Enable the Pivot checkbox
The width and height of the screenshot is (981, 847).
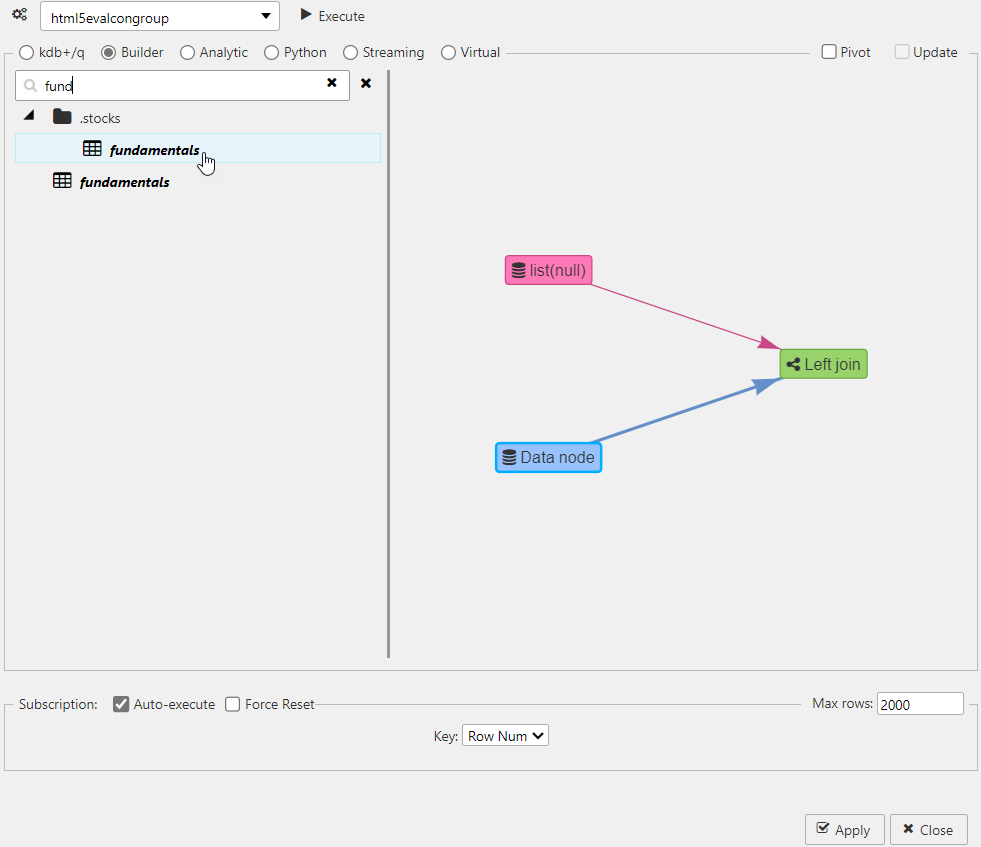[828, 51]
